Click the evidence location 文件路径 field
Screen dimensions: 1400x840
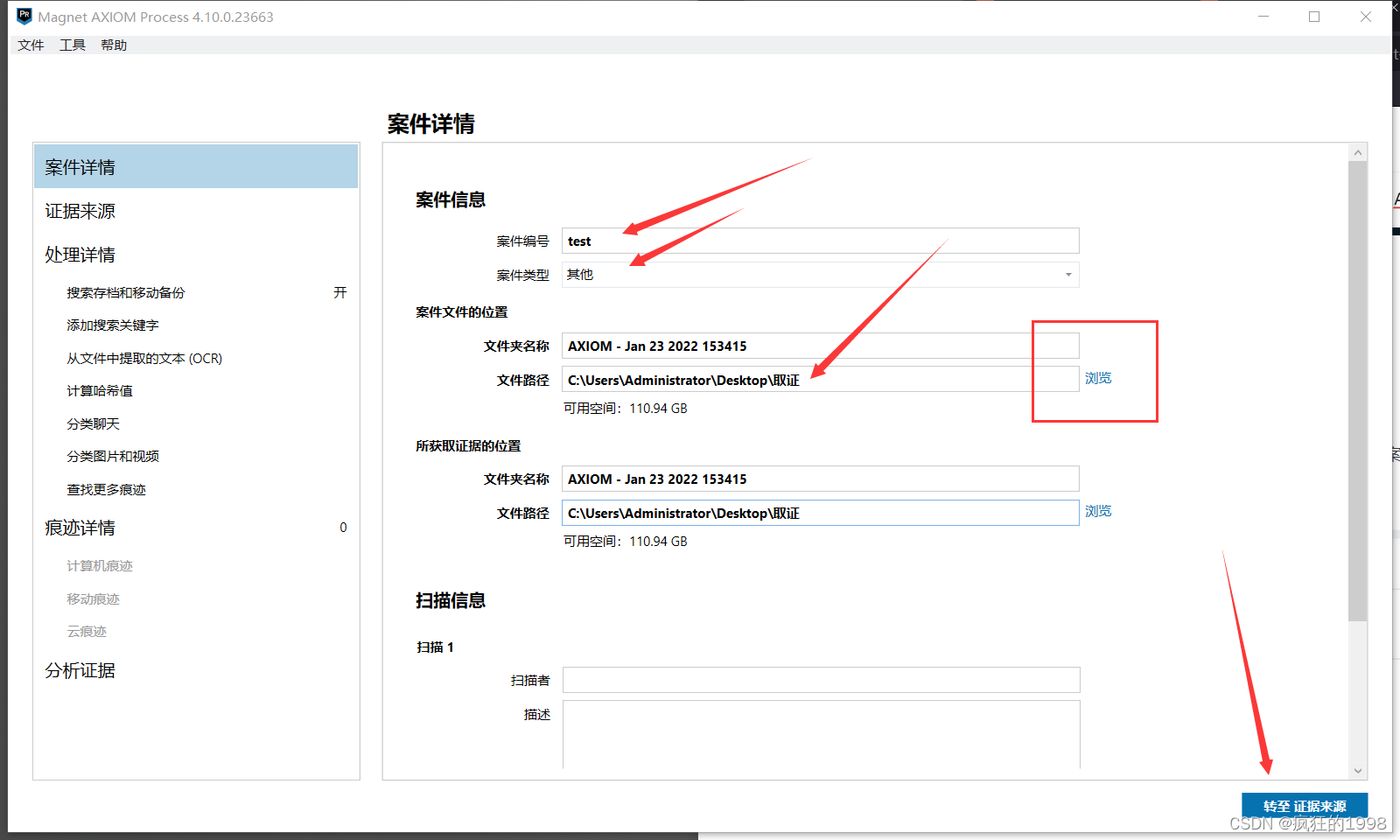point(820,513)
